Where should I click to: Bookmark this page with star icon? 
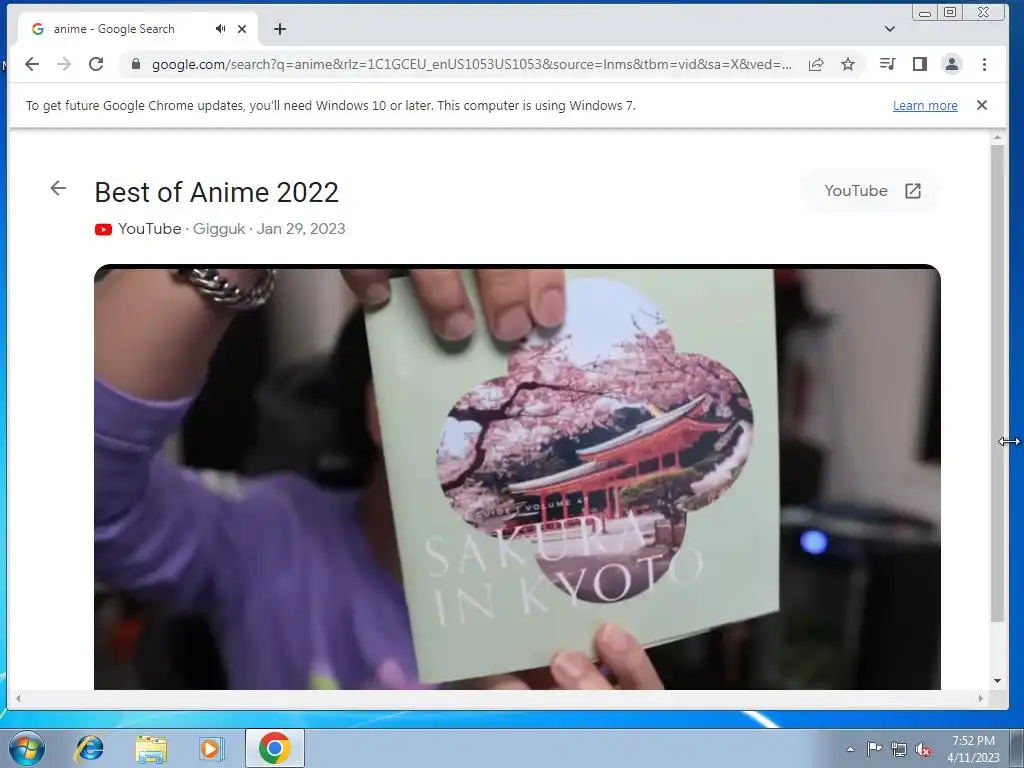(x=848, y=64)
